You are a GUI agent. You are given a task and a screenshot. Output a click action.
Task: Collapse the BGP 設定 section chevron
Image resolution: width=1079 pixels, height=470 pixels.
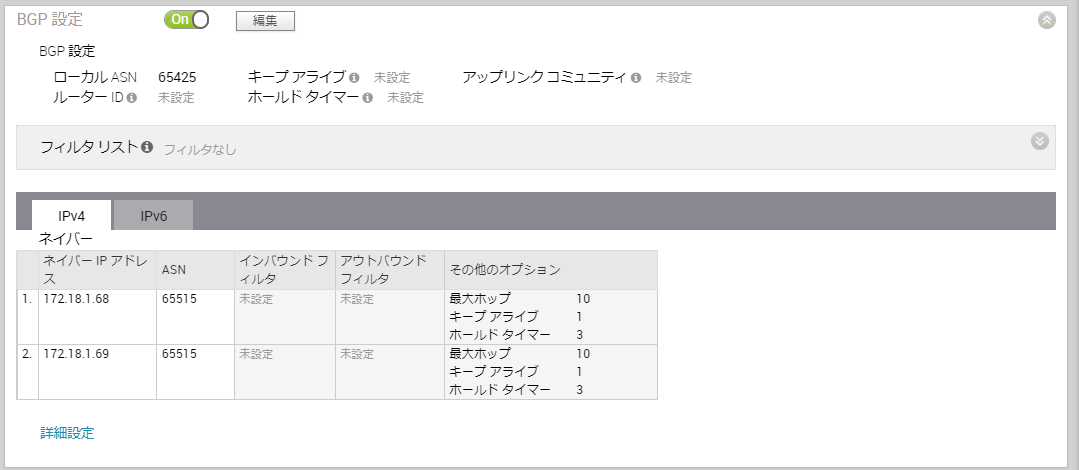point(1046,19)
